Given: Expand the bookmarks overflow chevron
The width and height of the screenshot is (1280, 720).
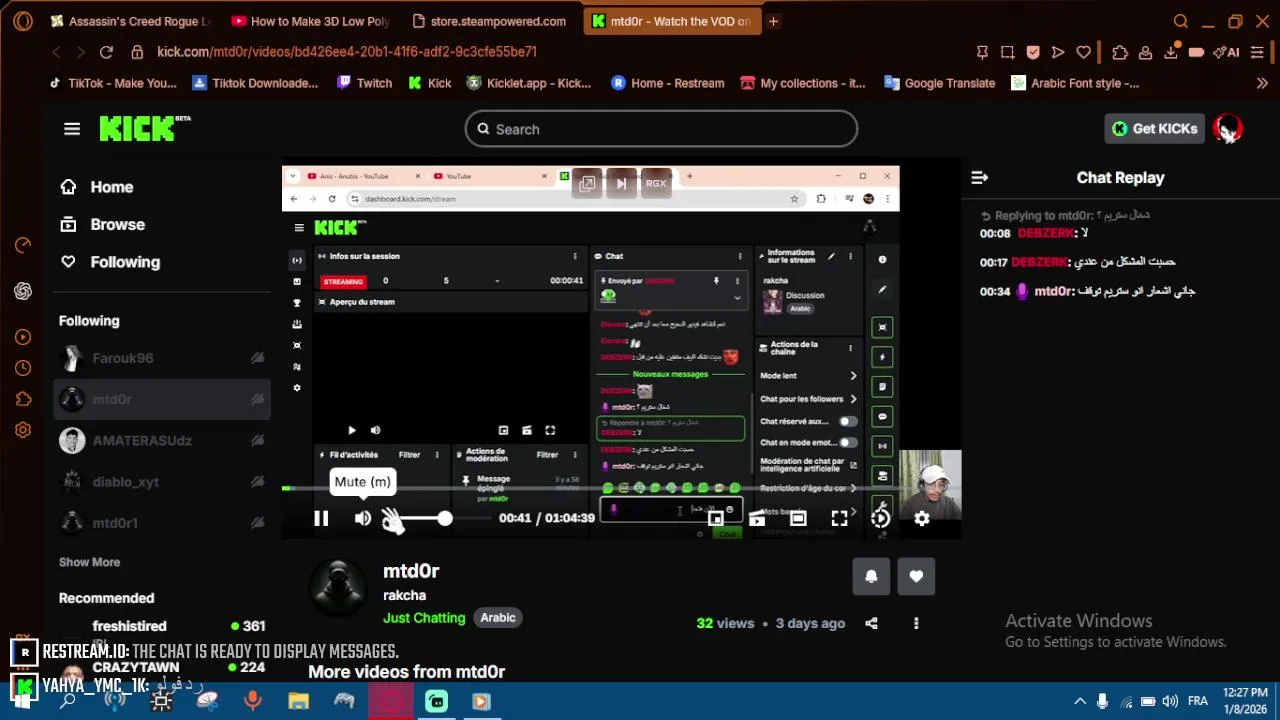Looking at the screenshot, I should [x=1262, y=83].
